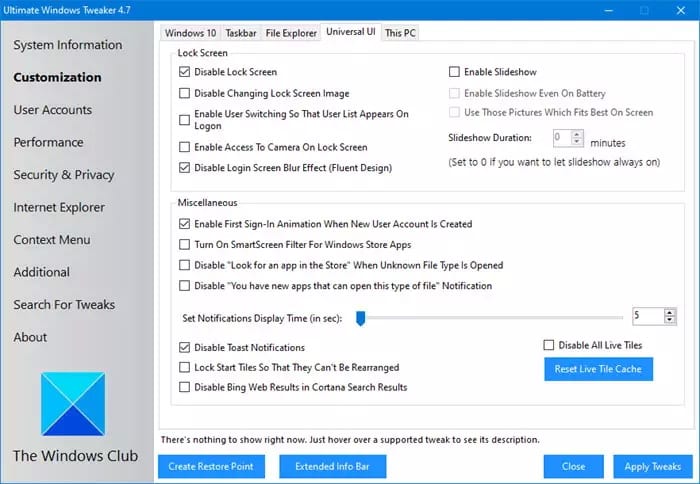The image size is (700, 484).
Task: Go to Context Menu section
Action: tap(52, 240)
